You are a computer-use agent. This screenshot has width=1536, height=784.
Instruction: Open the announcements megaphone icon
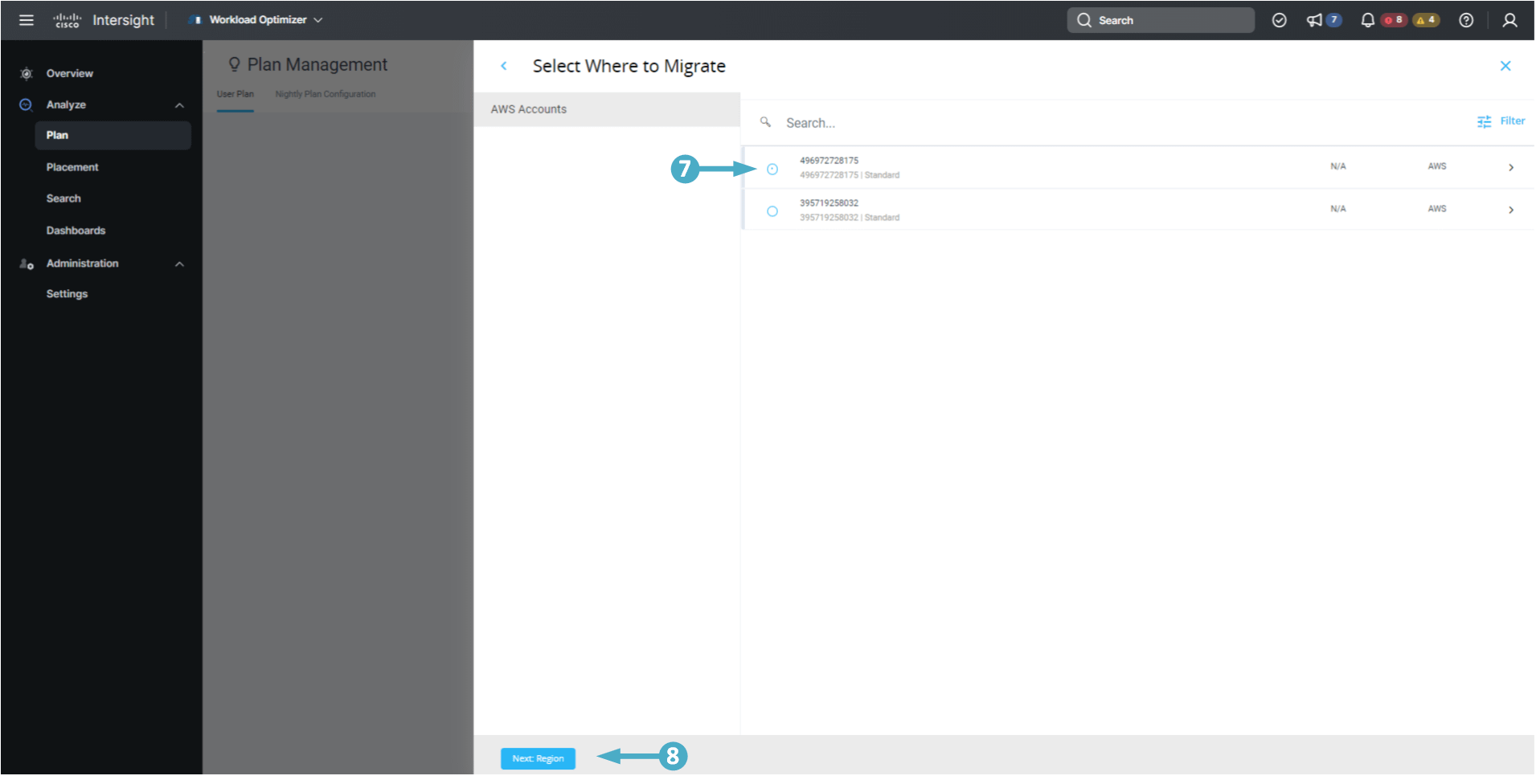1314,20
